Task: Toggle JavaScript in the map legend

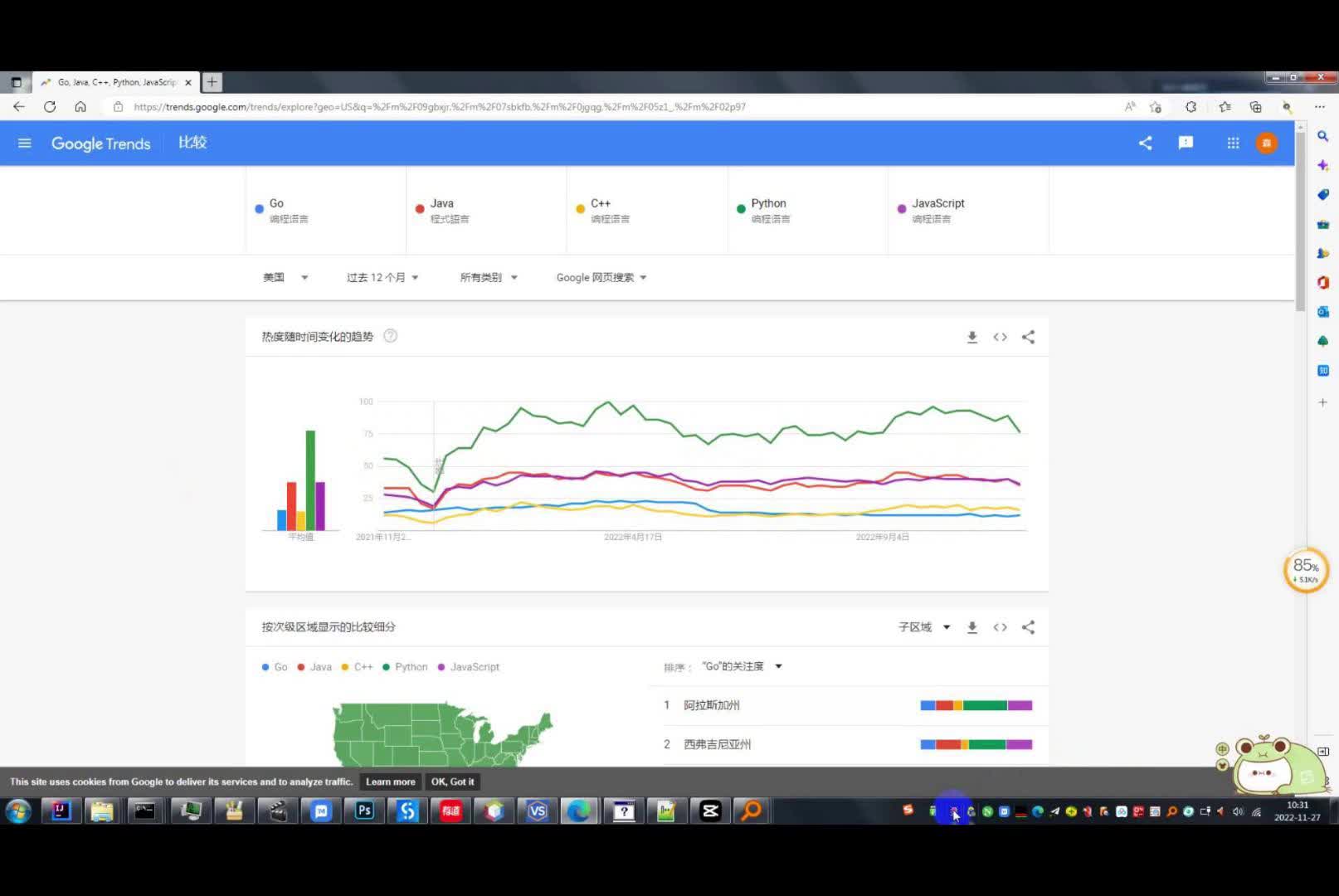Action: click(x=469, y=667)
